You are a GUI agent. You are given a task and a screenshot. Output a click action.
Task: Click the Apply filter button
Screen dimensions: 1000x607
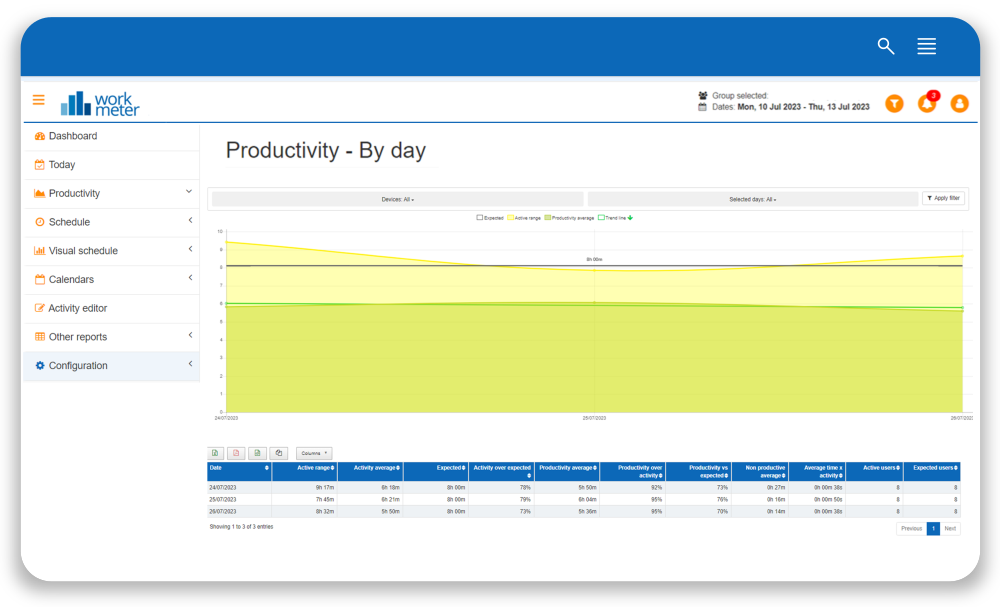click(x=944, y=198)
